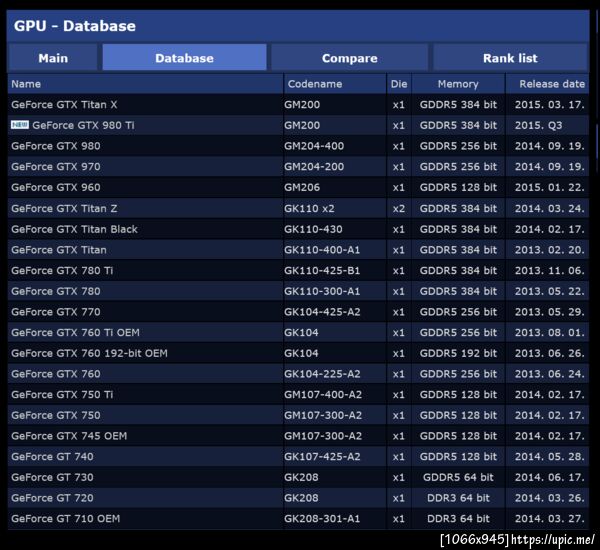Click the GK110-430 codename cell
Screen dimensions: 600x550
tap(313, 229)
